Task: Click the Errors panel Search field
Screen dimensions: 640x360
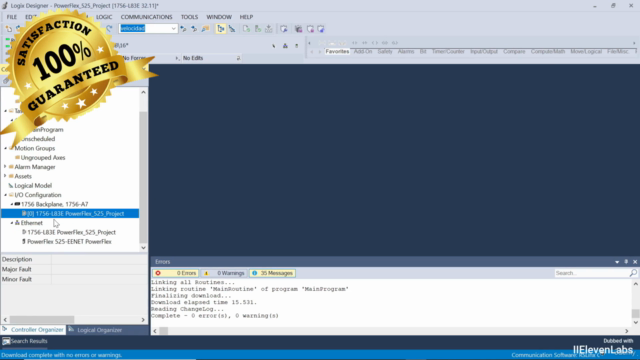Action: [x=591, y=273]
